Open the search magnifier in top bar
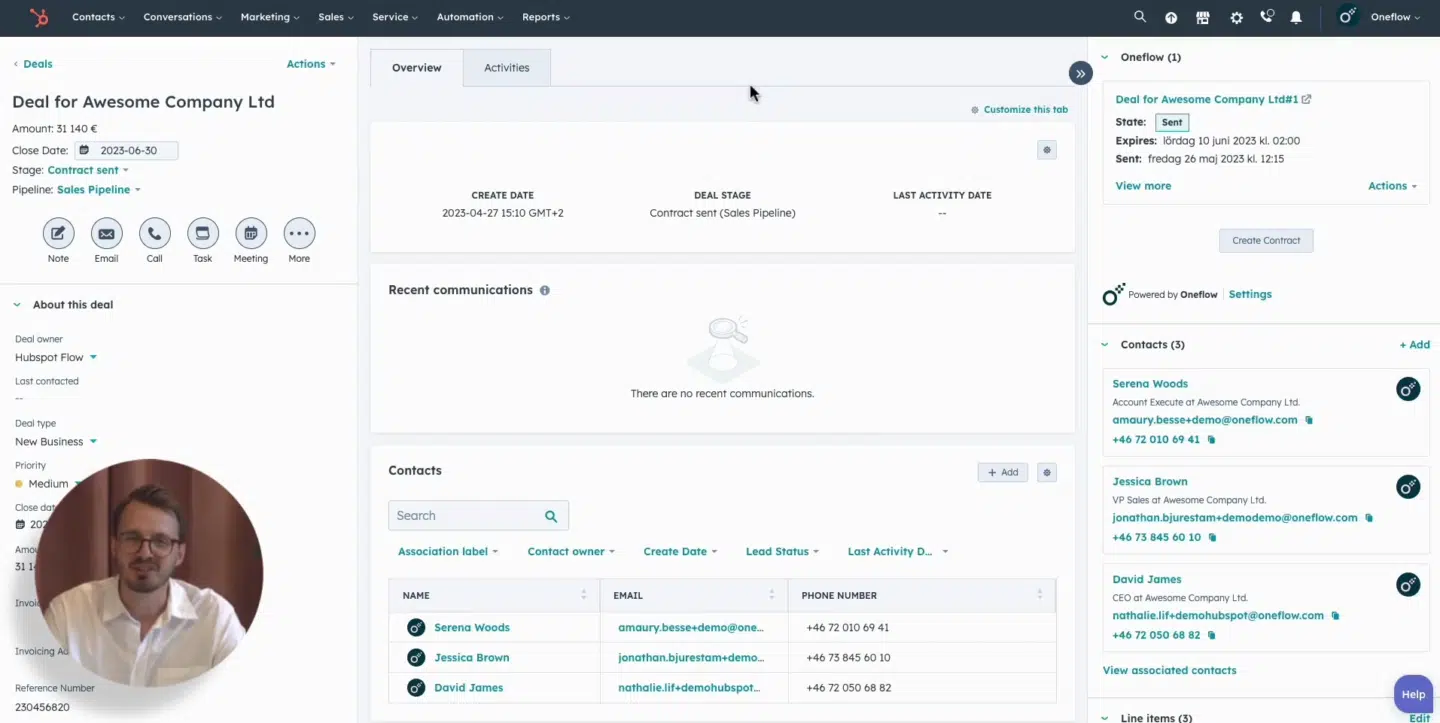1440x723 pixels. (x=1140, y=17)
